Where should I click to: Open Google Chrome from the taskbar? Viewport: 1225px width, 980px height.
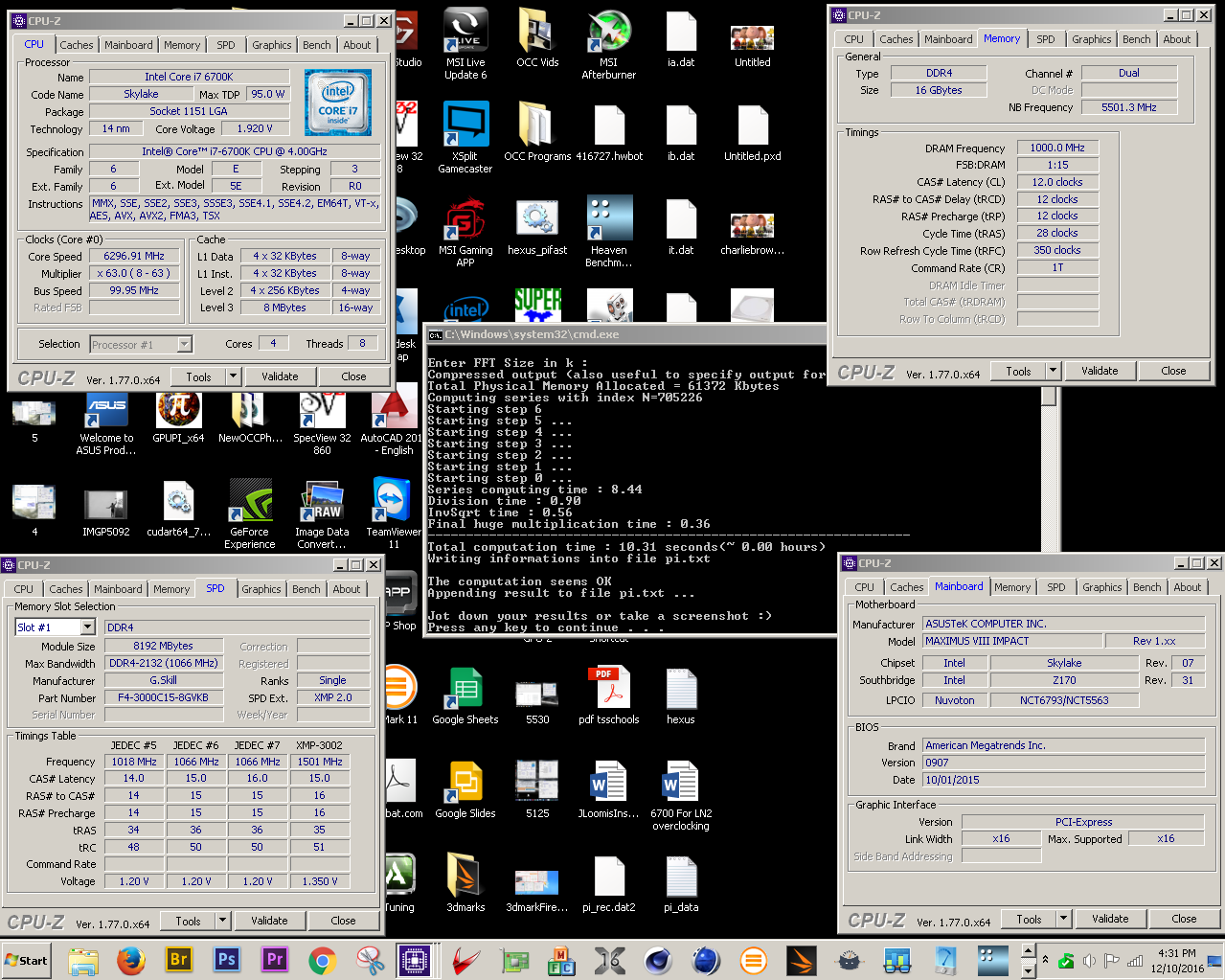point(323,960)
